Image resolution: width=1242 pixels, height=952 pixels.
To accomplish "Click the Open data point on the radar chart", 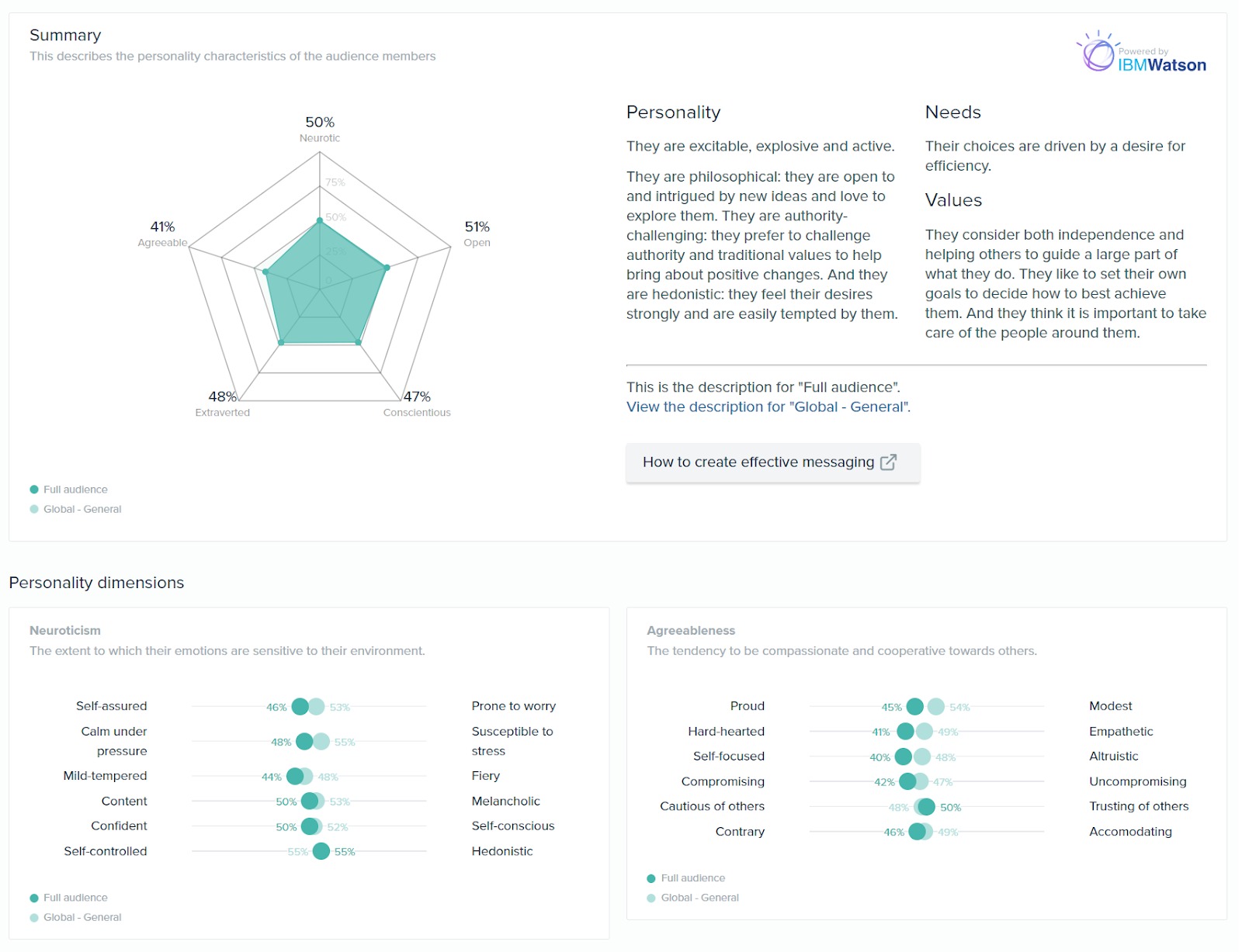I will pyautogui.click(x=387, y=268).
